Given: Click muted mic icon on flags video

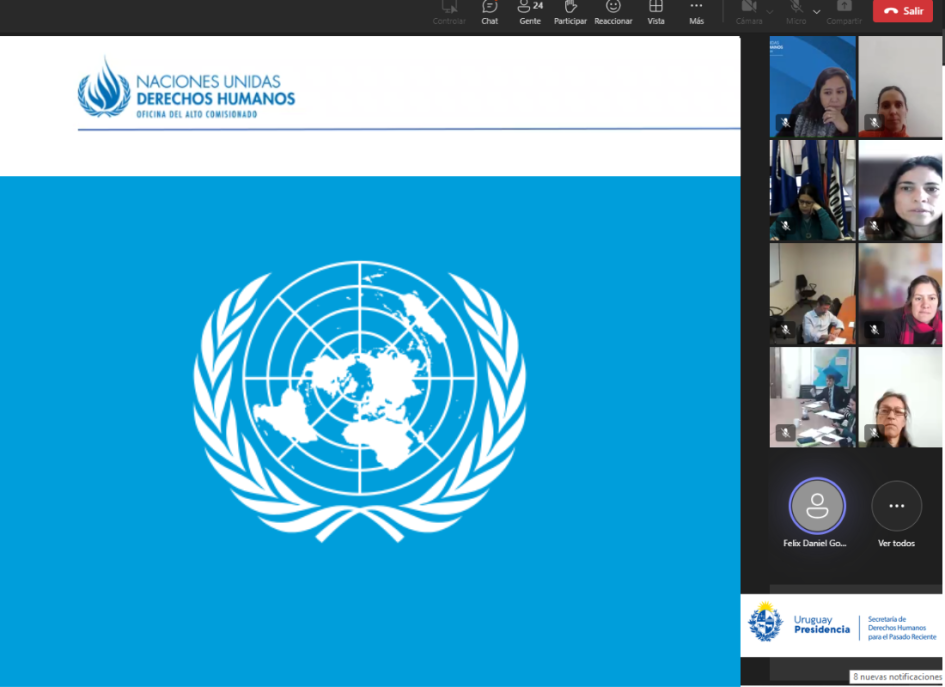Looking at the screenshot, I should click(785, 226).
